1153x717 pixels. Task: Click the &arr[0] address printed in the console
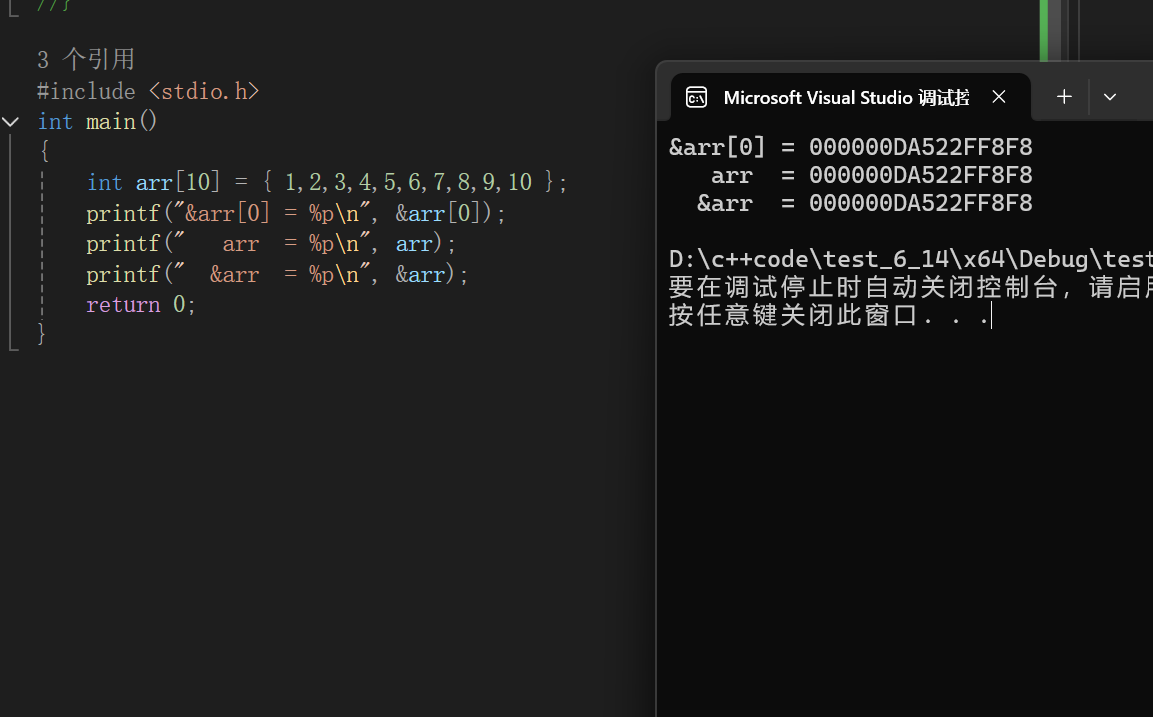click(921, 146)
